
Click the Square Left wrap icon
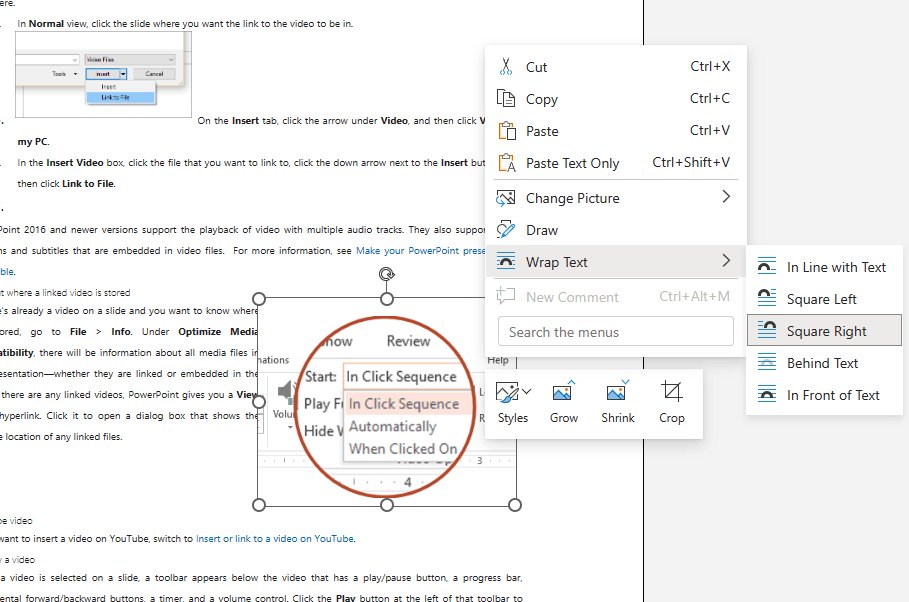[767, 299]
